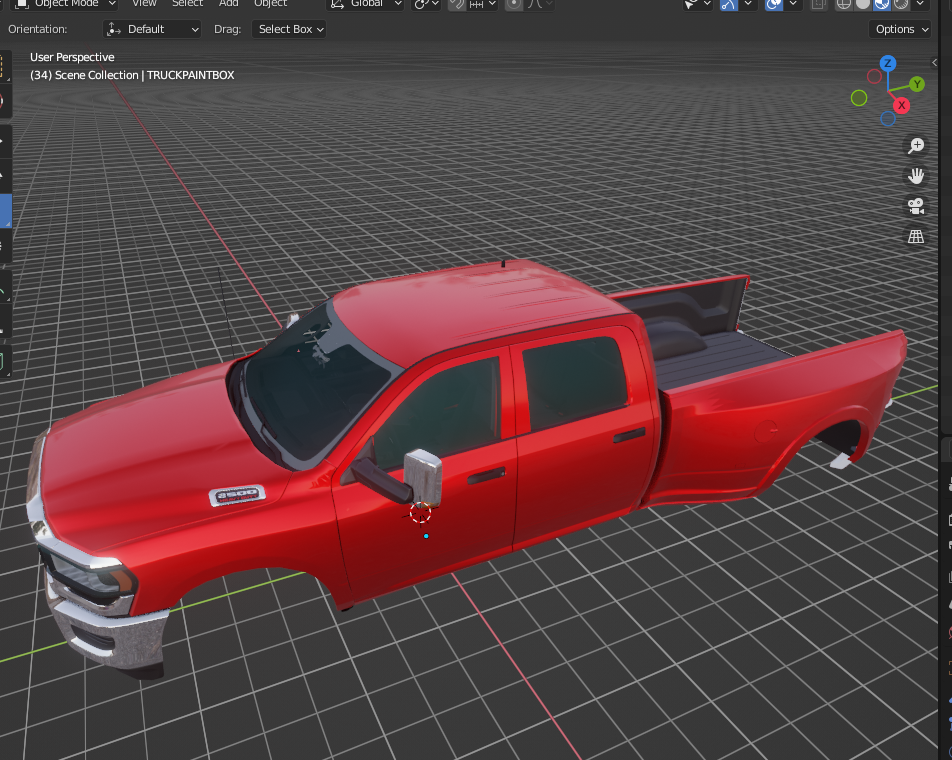Choose rendered viewport shading

click(900, 4)
